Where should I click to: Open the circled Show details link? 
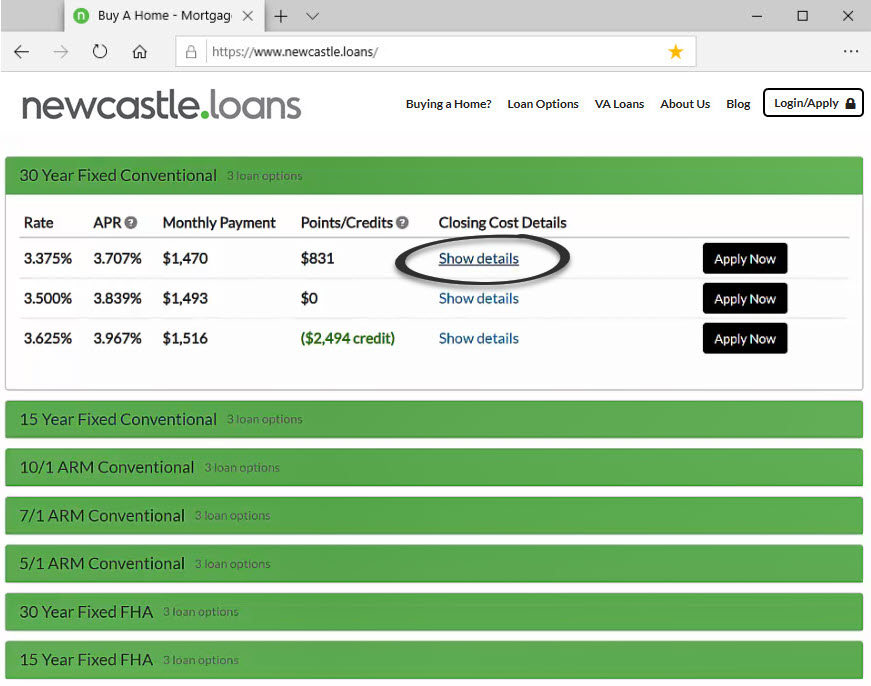(x=478, y=258)
